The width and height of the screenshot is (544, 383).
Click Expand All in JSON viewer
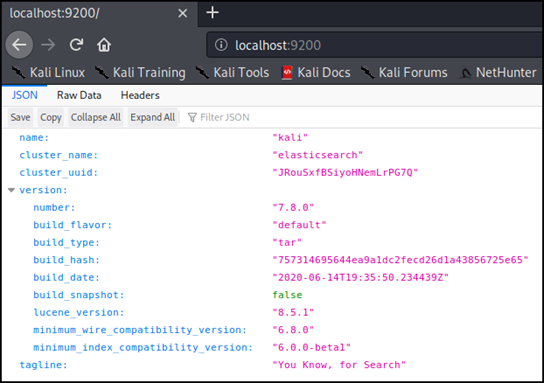click(x=153, y=117)
